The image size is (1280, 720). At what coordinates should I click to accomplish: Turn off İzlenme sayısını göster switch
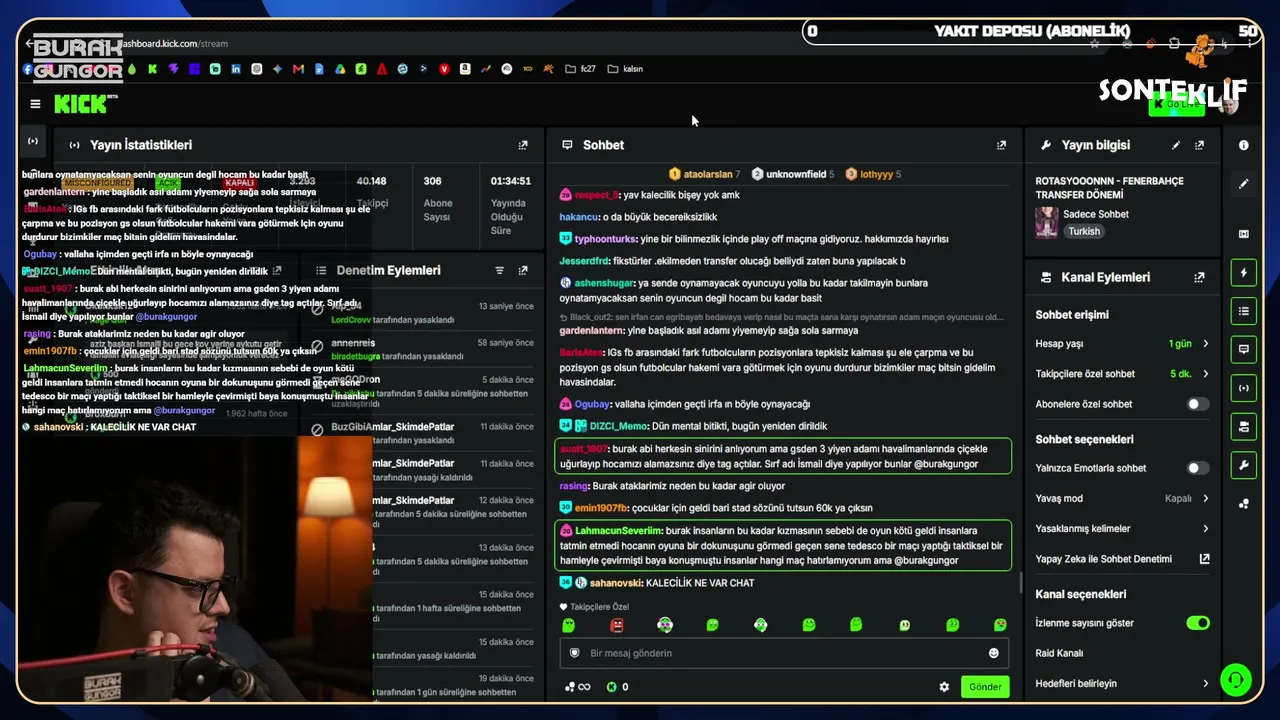[1197, 623]
